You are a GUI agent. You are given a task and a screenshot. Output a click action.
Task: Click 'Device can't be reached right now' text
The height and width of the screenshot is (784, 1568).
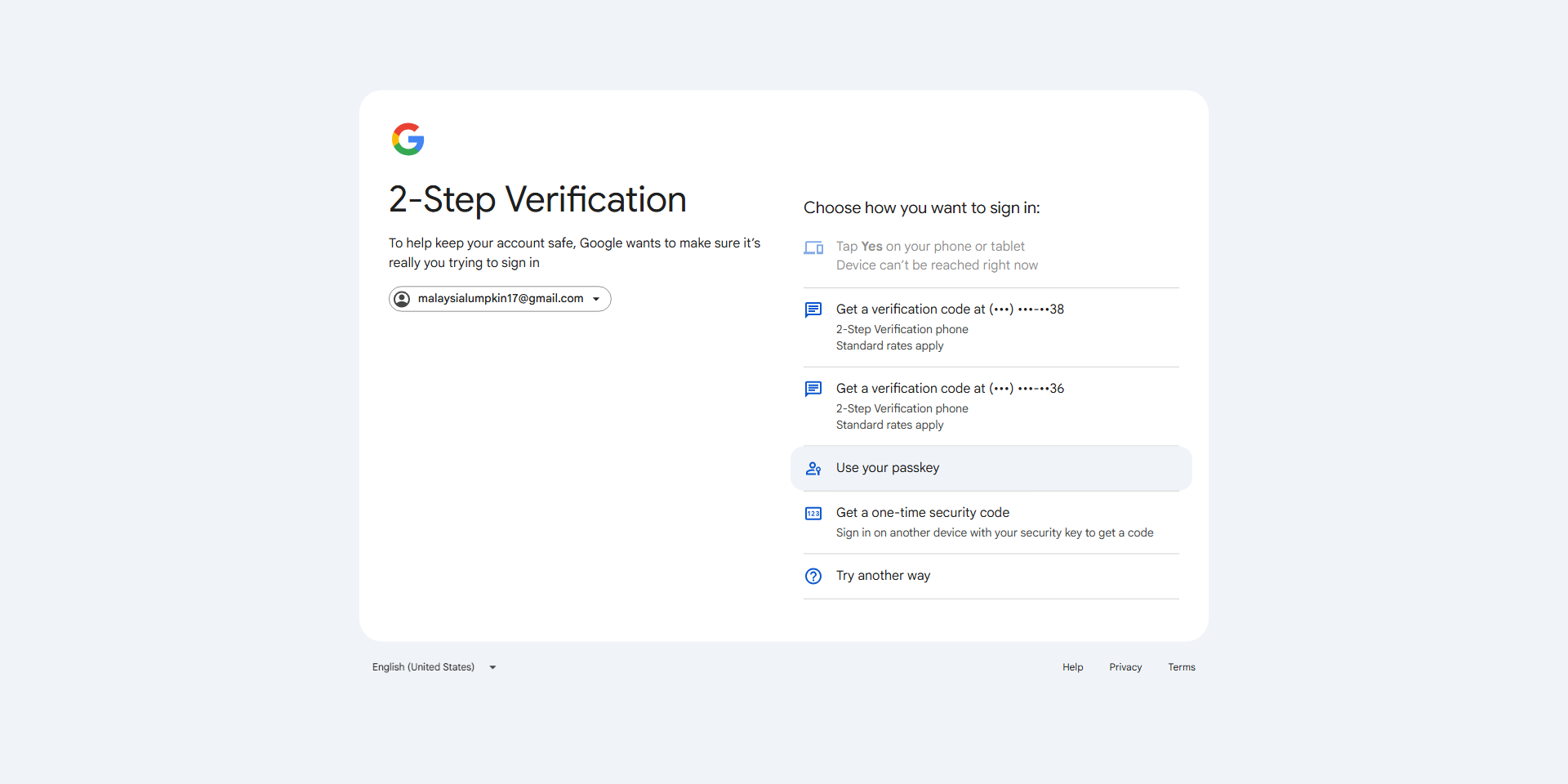click(x=938, y=265)
